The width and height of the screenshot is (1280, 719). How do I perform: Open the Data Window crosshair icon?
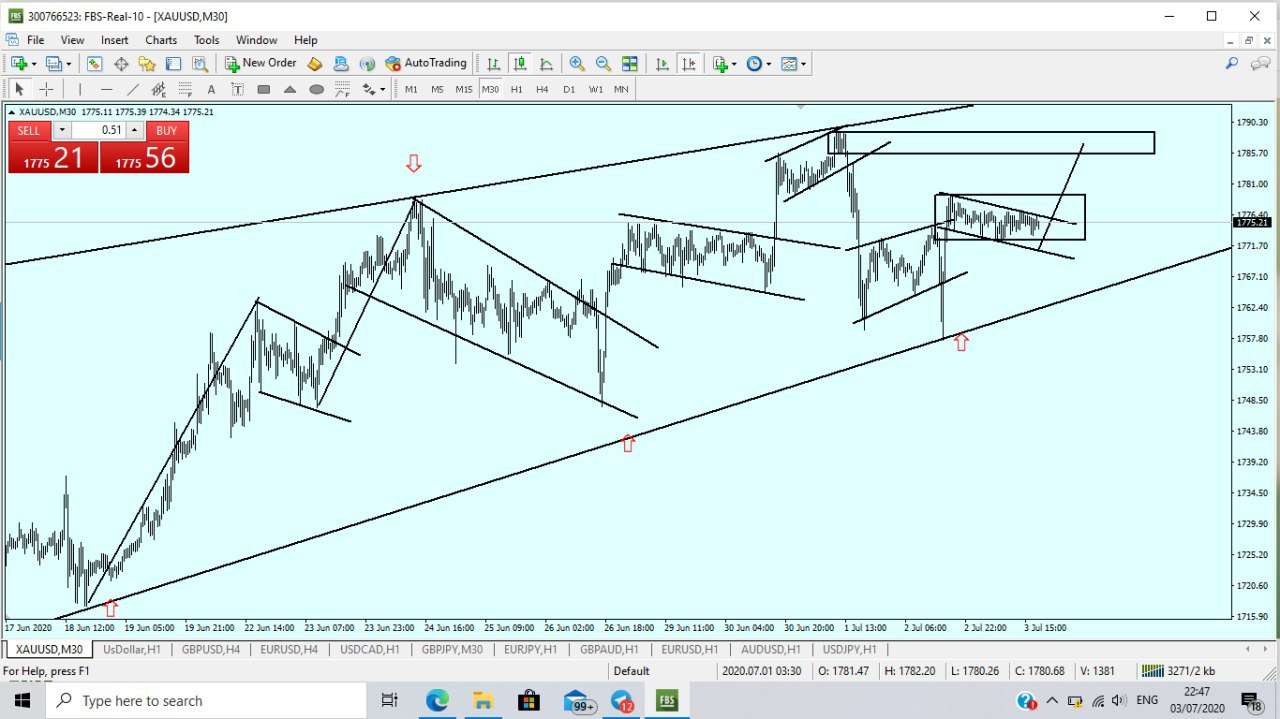(x=121, y=64)
